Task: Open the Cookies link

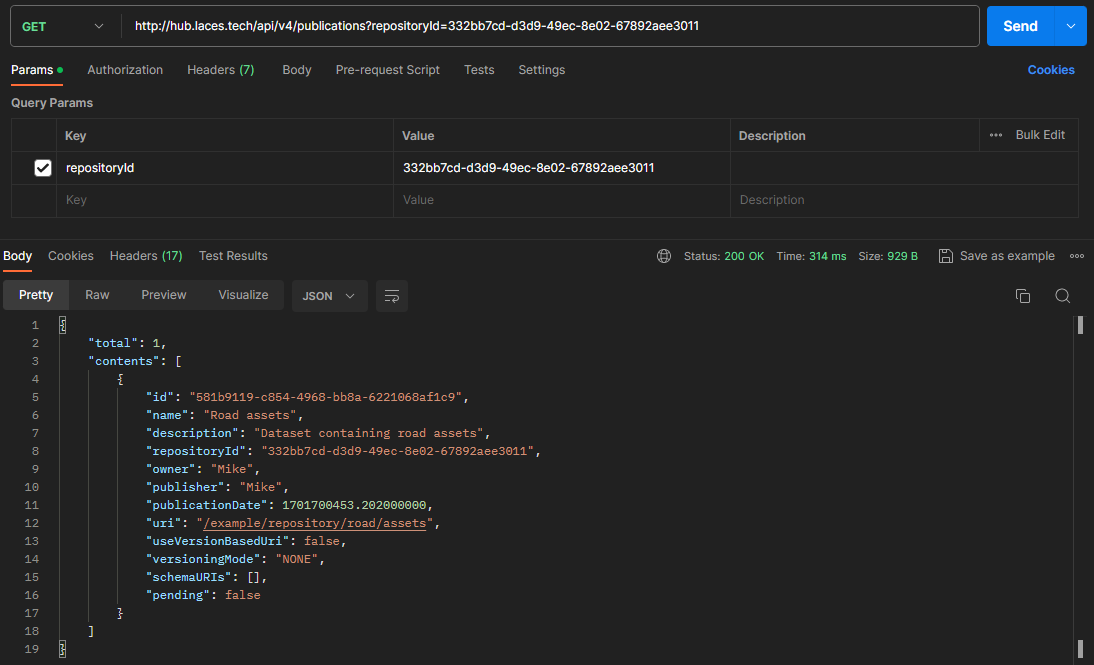Action: tap(1051, 70)
